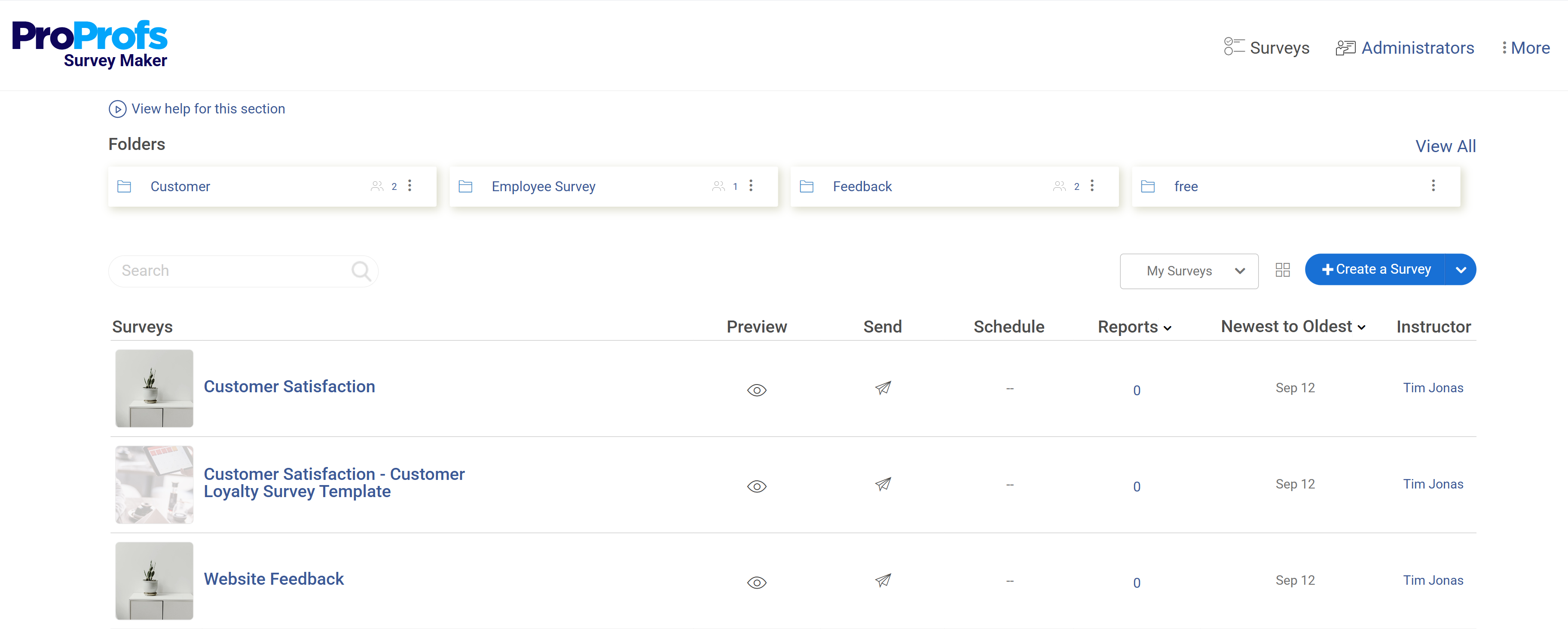Viewport: 1568px width, 629px height.
Task: Open the Newest to Oldest sort dropdown
Action: [1293, 327]
